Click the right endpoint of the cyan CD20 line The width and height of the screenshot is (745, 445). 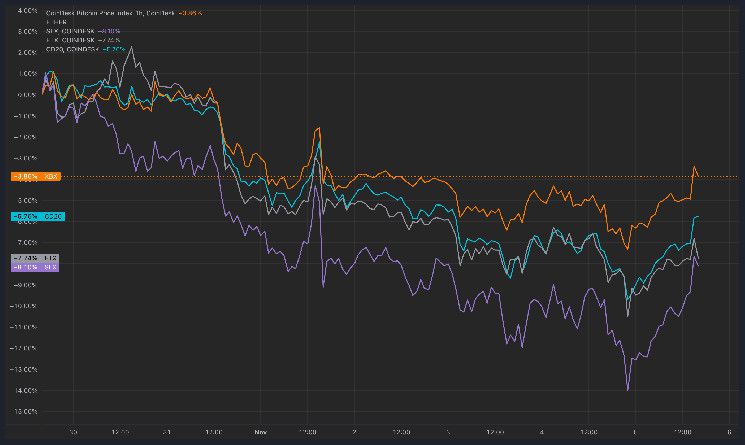pos(697,216)
